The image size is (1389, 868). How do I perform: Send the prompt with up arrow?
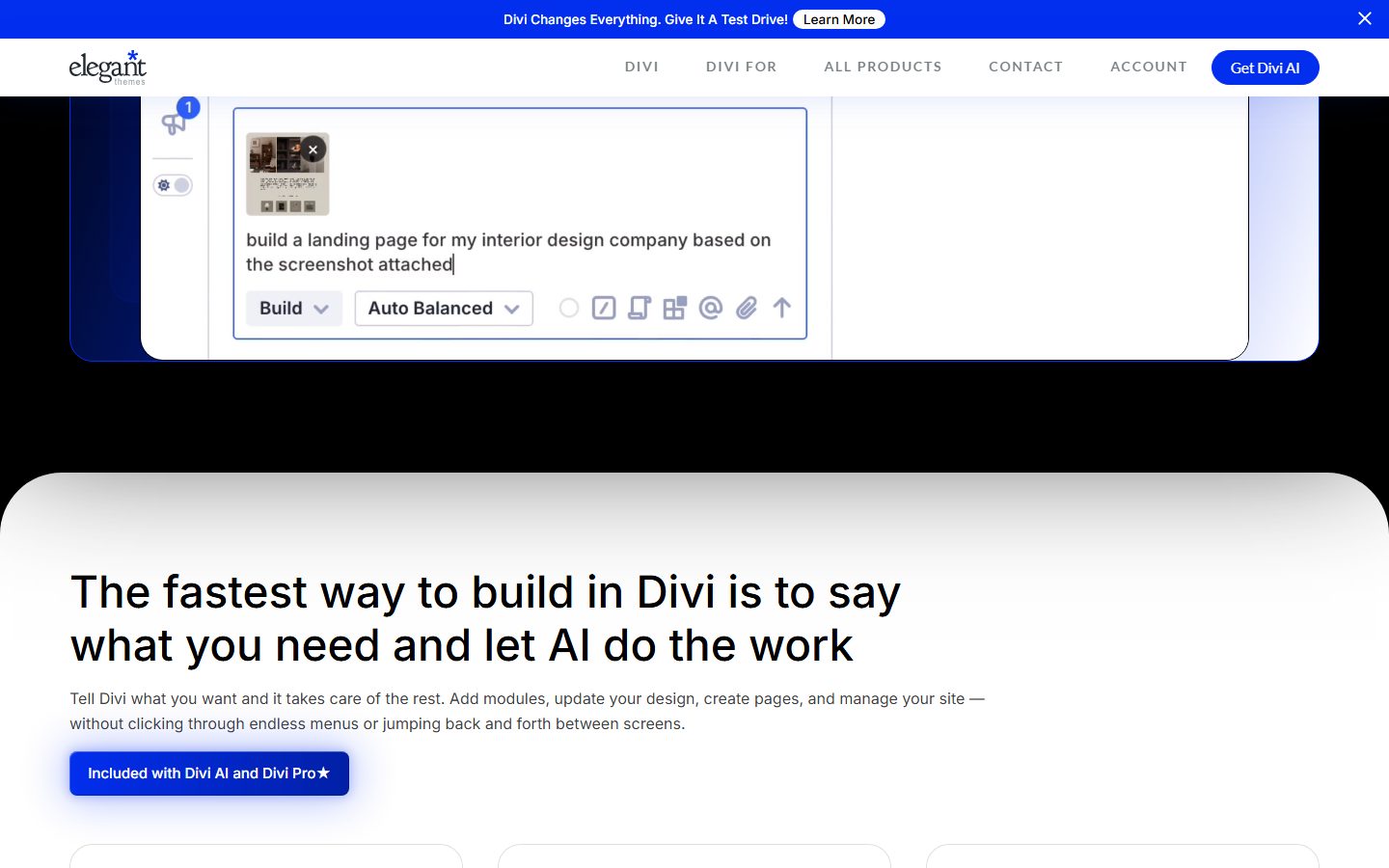click(782, 308)
